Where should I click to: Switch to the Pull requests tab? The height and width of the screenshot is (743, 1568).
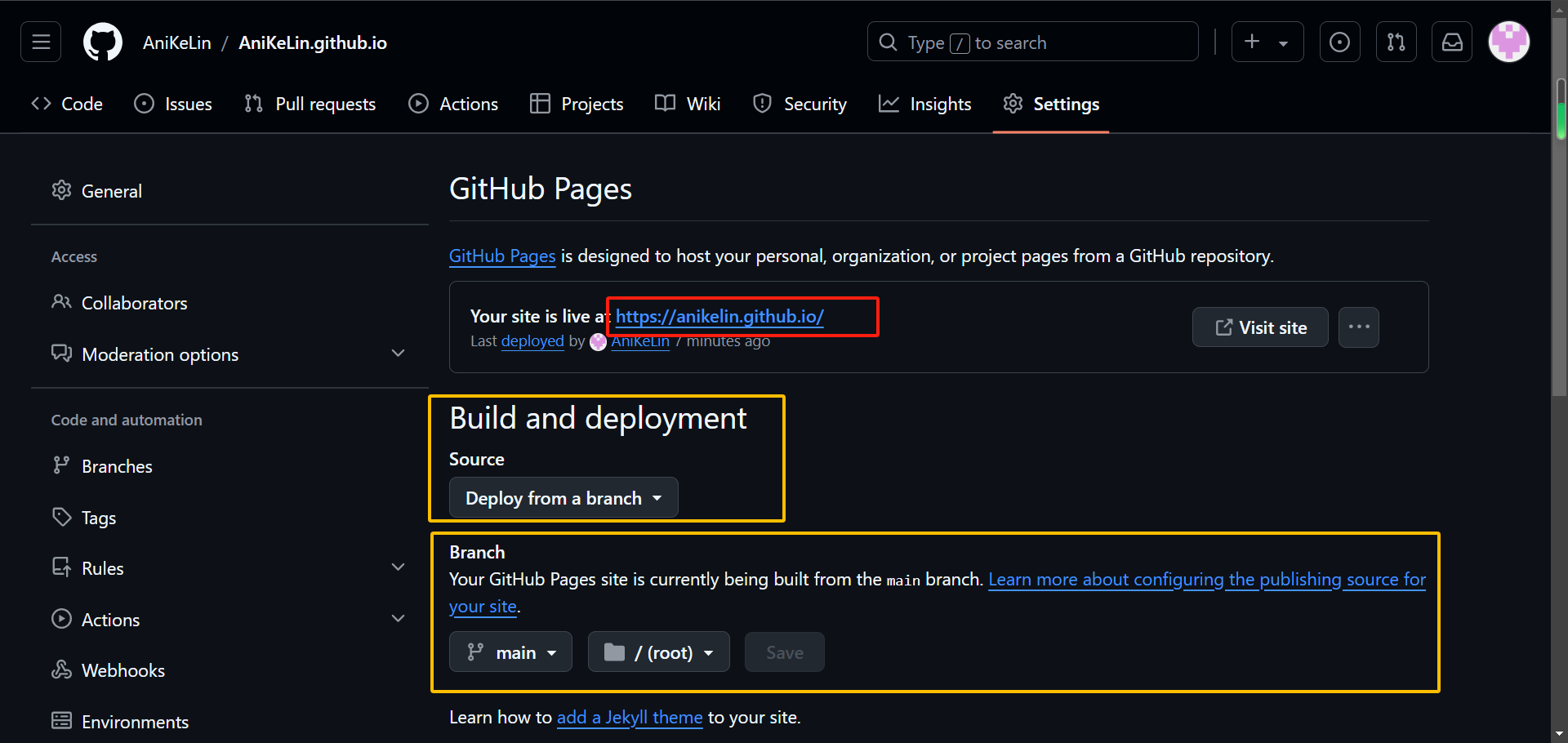click(x=310, y=104)
